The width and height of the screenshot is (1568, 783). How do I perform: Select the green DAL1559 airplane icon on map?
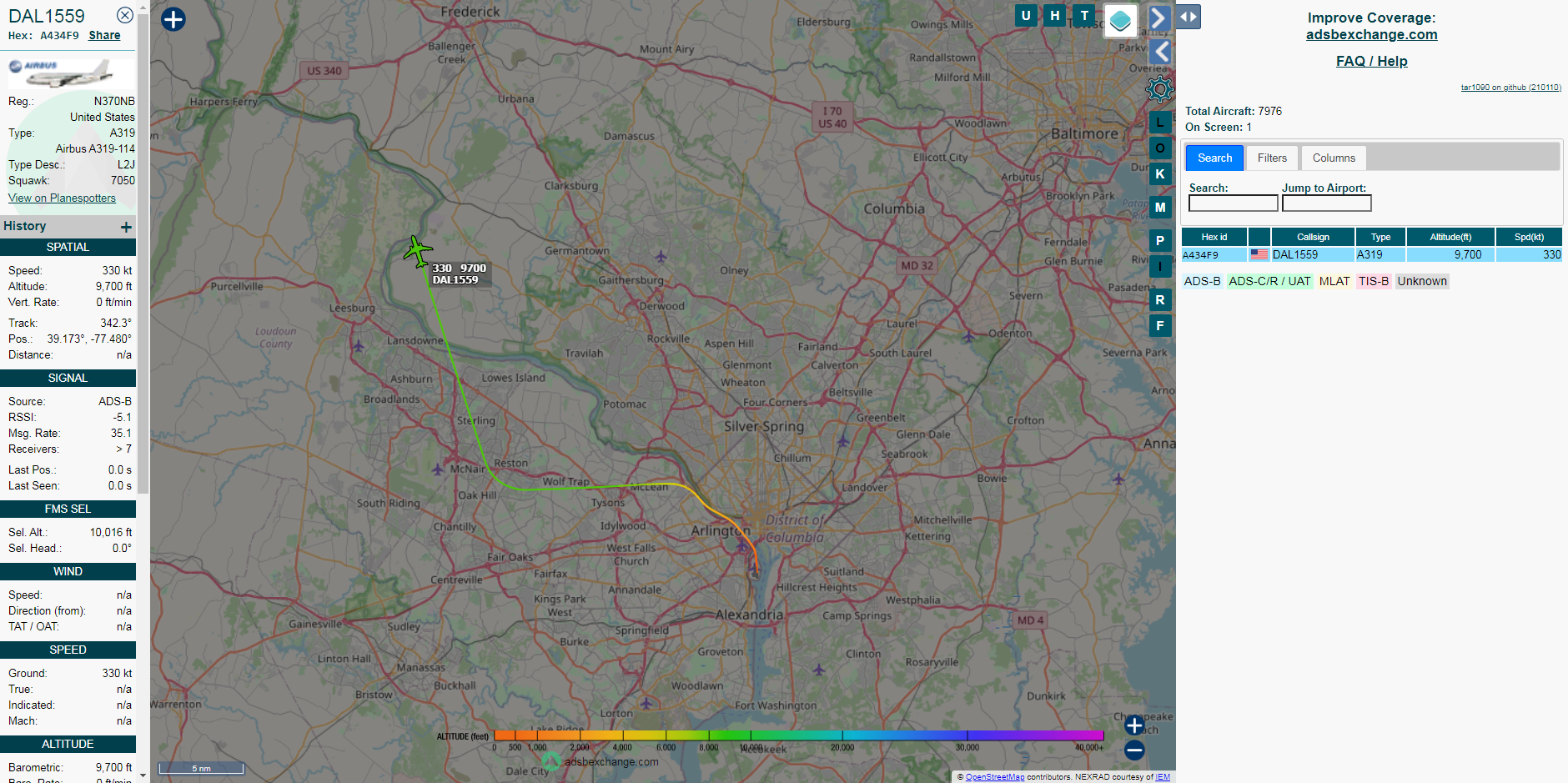click(x=417, y=251)
